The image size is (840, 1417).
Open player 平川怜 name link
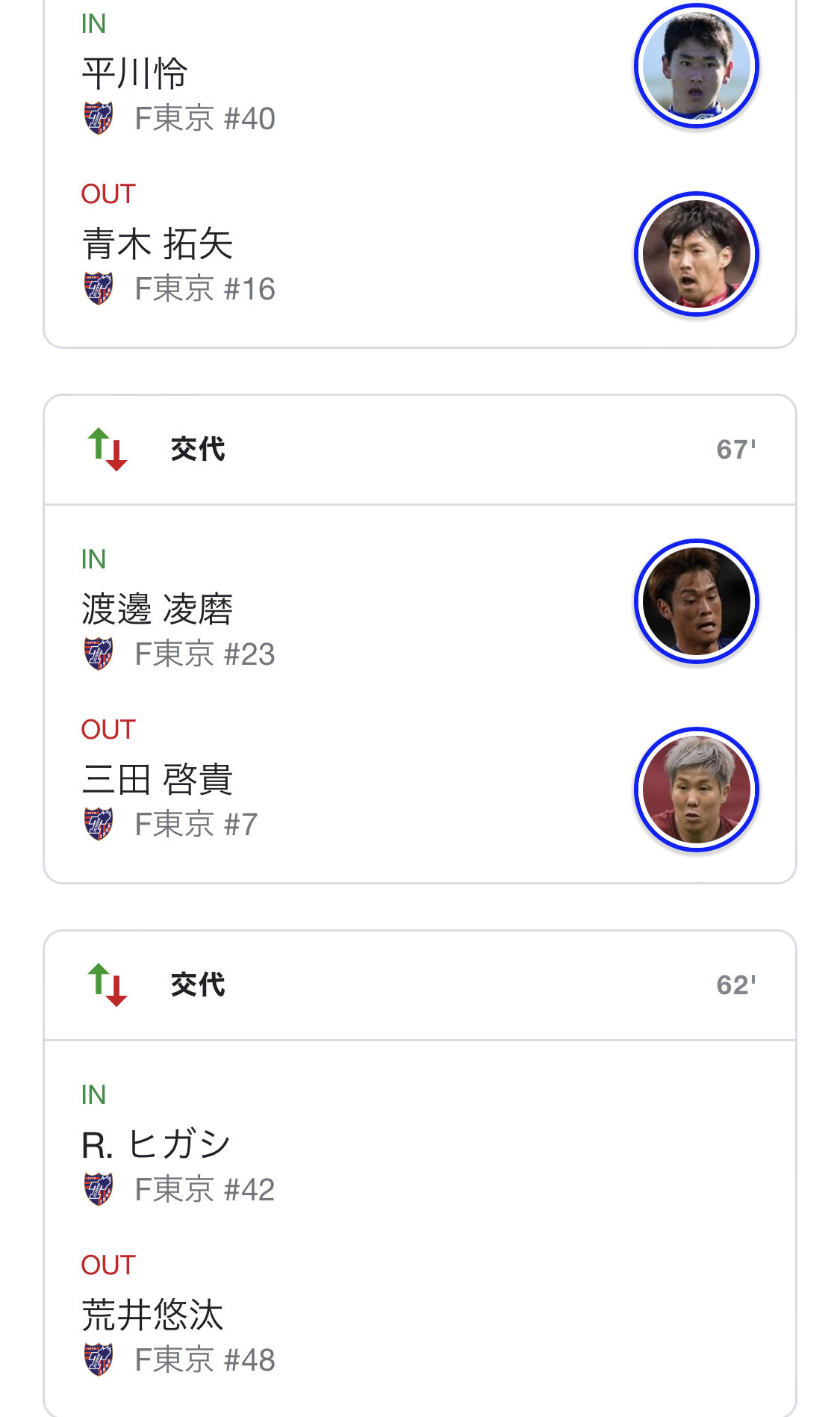click(x=134, y=74)
